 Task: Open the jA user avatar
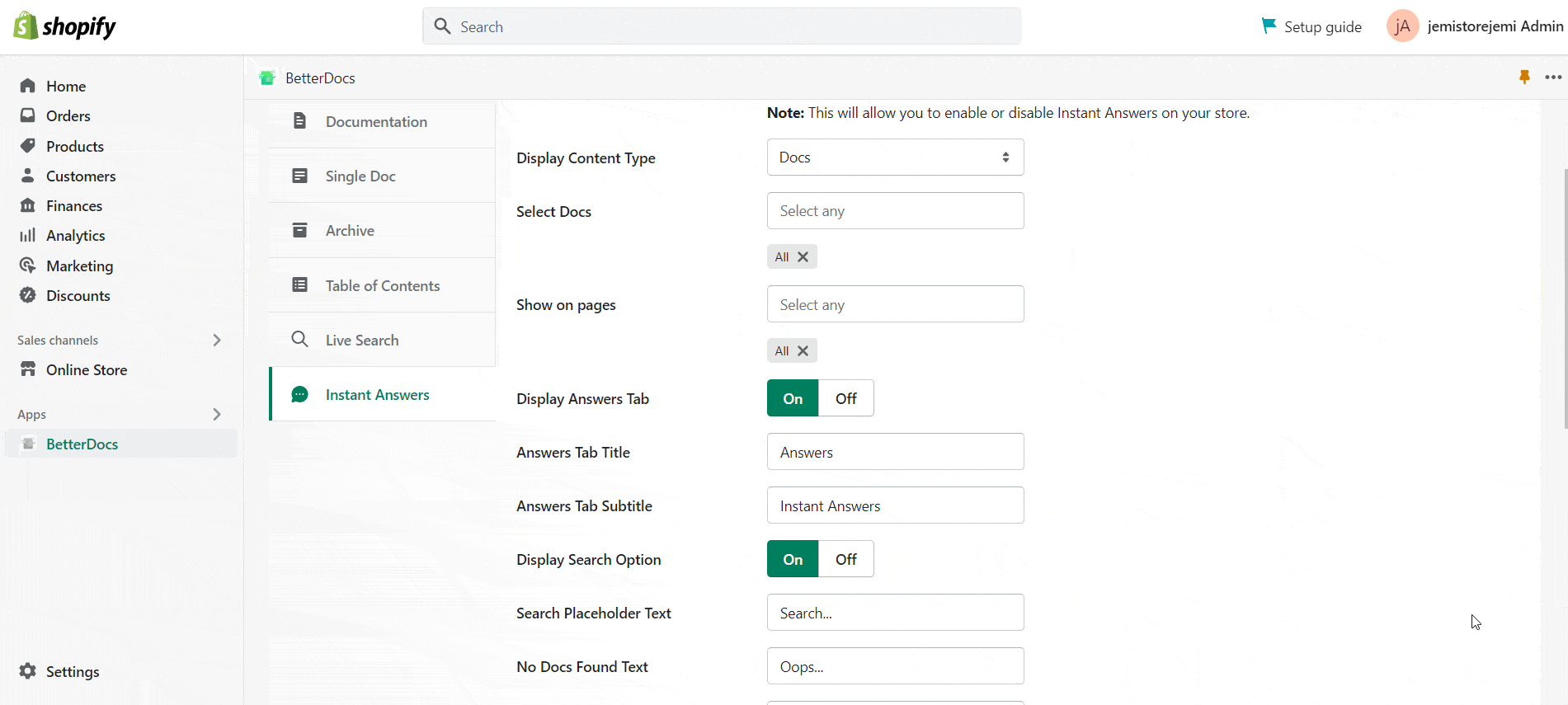click(x=1402, y=26)
